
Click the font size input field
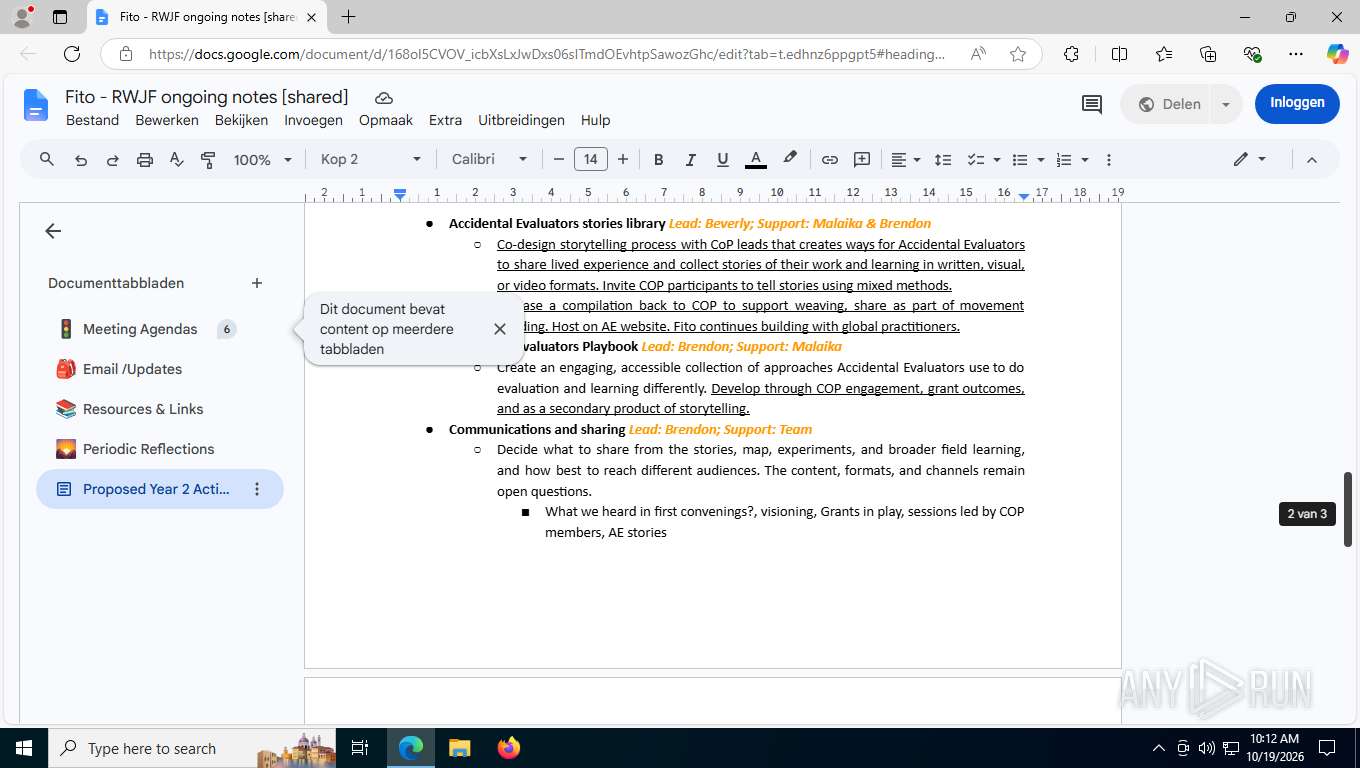[591, 160]
